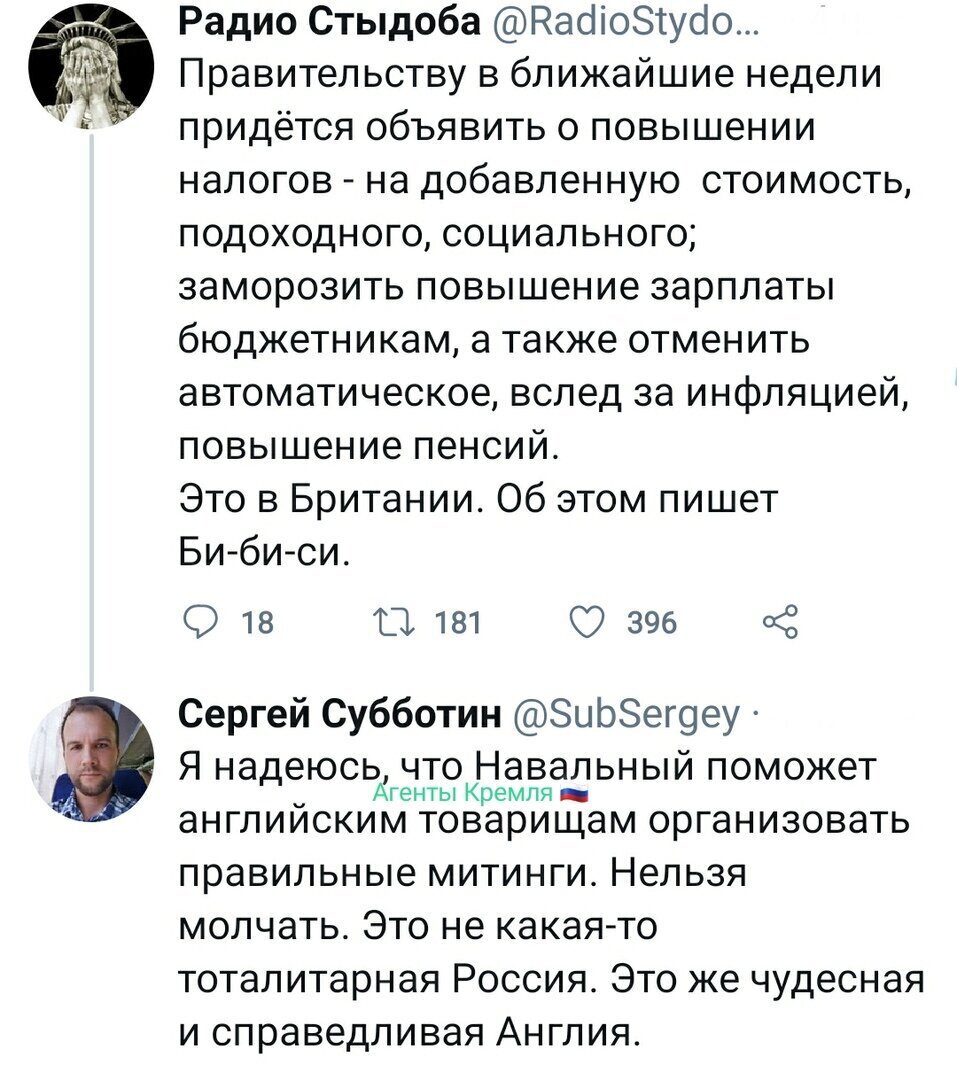Click the Агенты Кремля watermark text

(463, 794)
